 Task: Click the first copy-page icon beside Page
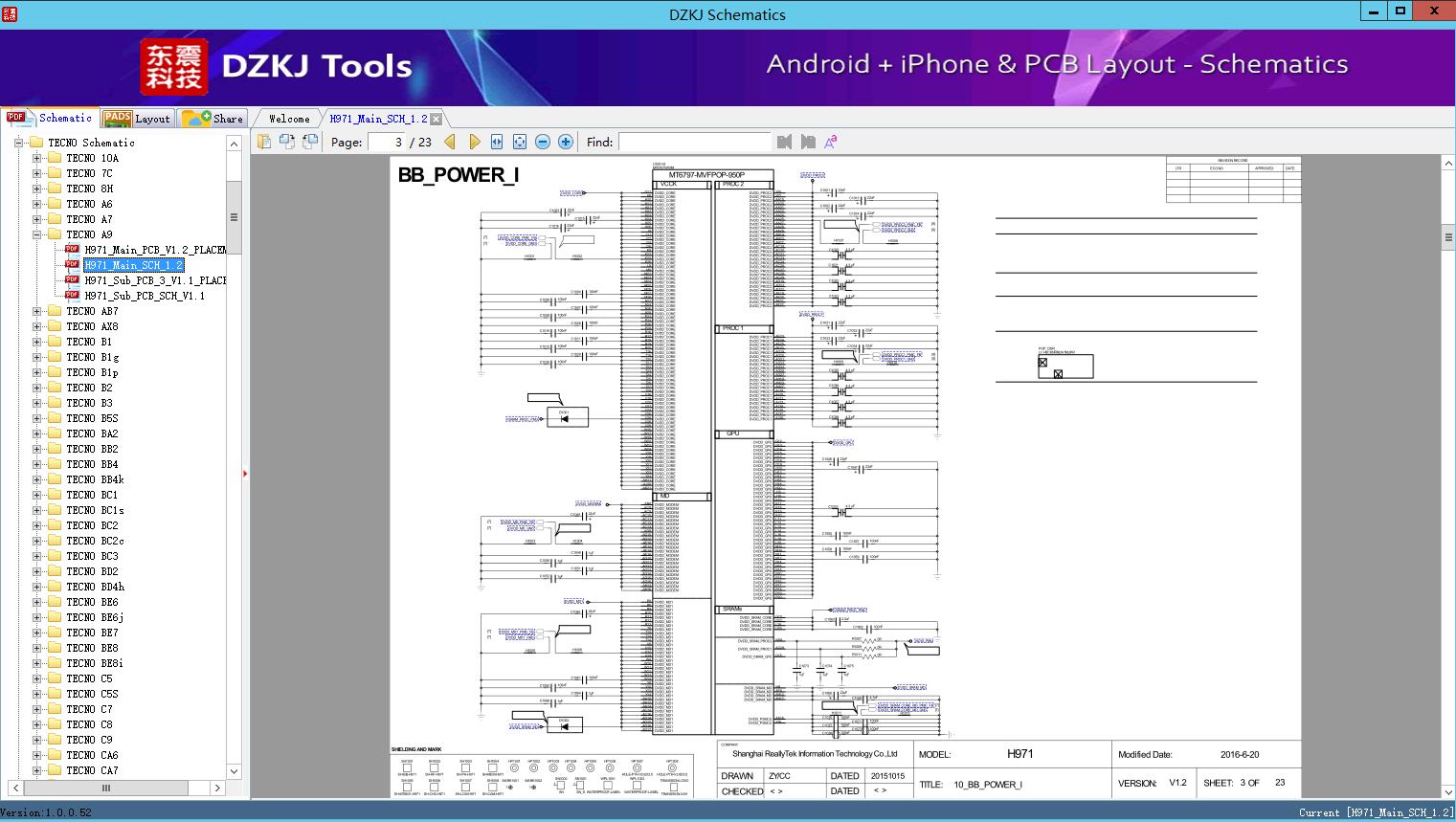264,142
